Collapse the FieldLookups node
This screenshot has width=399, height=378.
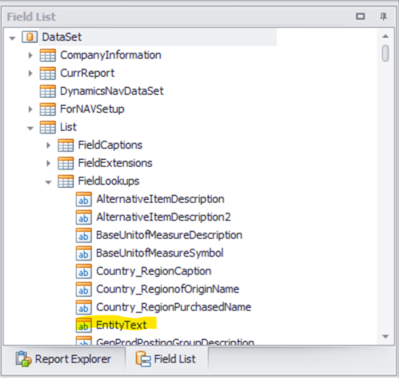click(x=48, y=182)
